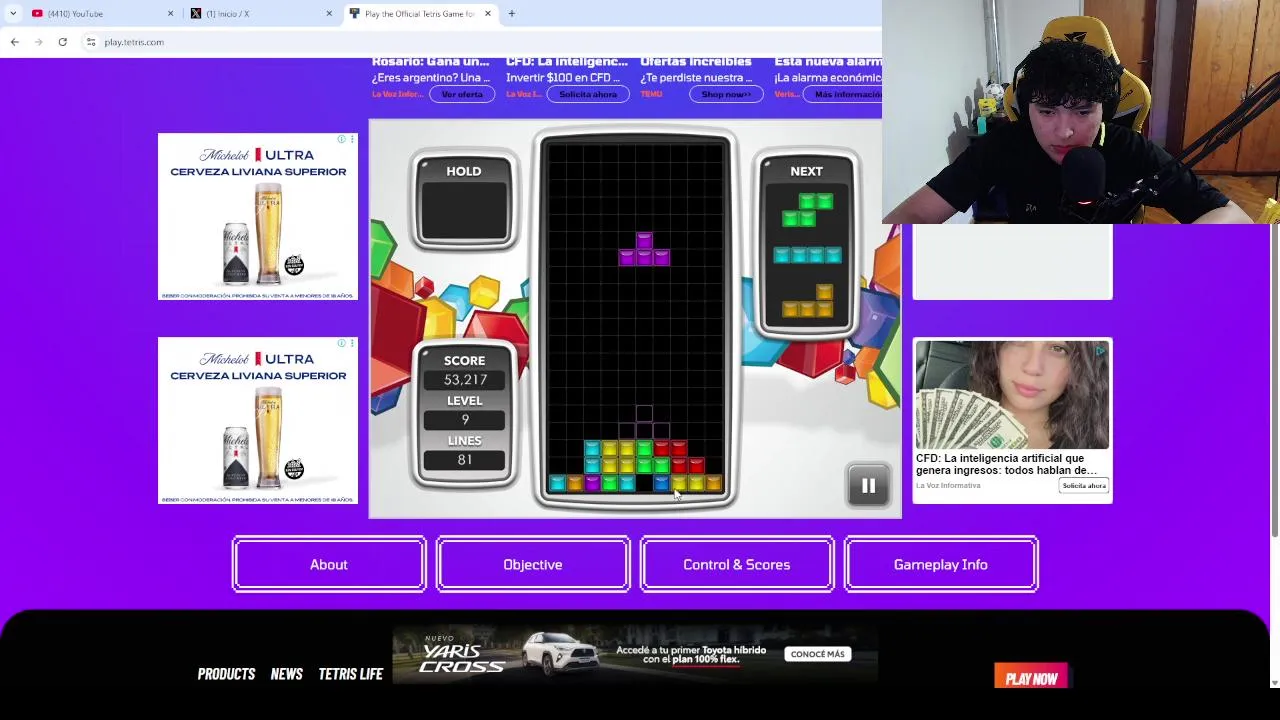Open the tab search dropdown arrow
The image size is (1280, 720).
pos(13,13)
